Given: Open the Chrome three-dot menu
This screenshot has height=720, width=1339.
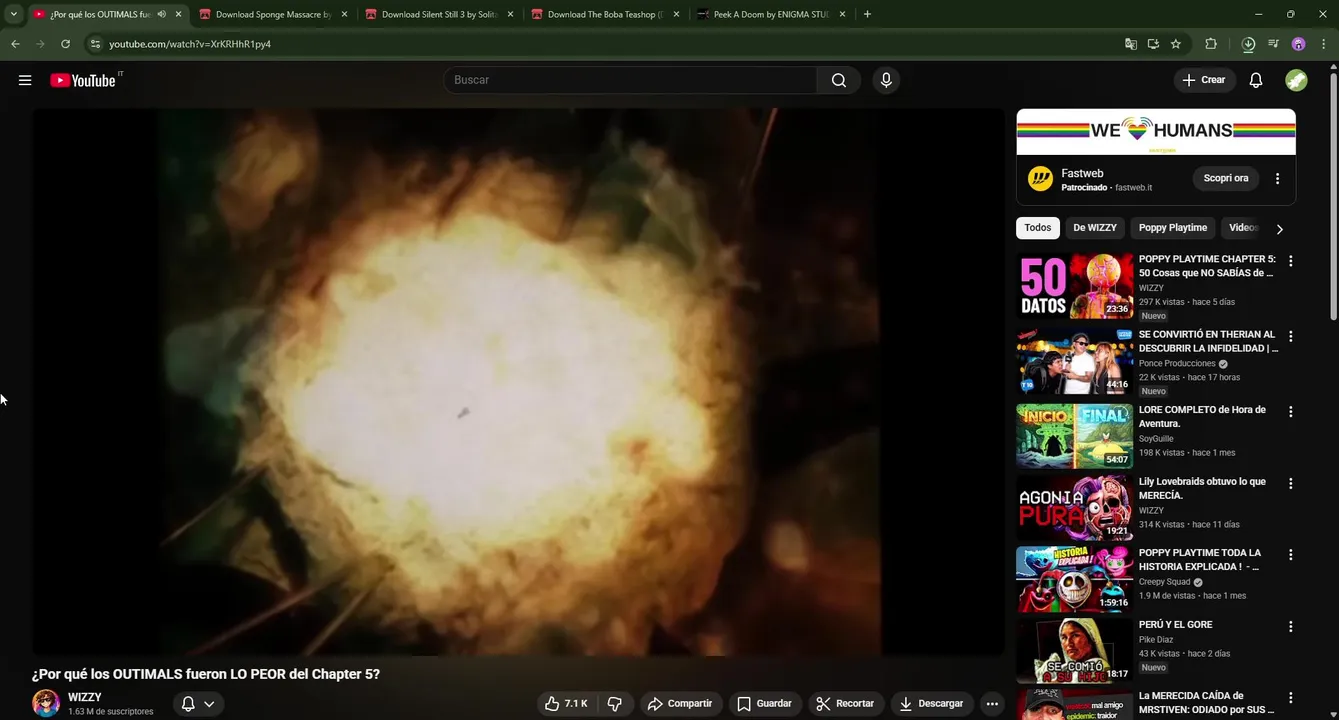Looking at the screenshot, I should tap(1323, 44).
